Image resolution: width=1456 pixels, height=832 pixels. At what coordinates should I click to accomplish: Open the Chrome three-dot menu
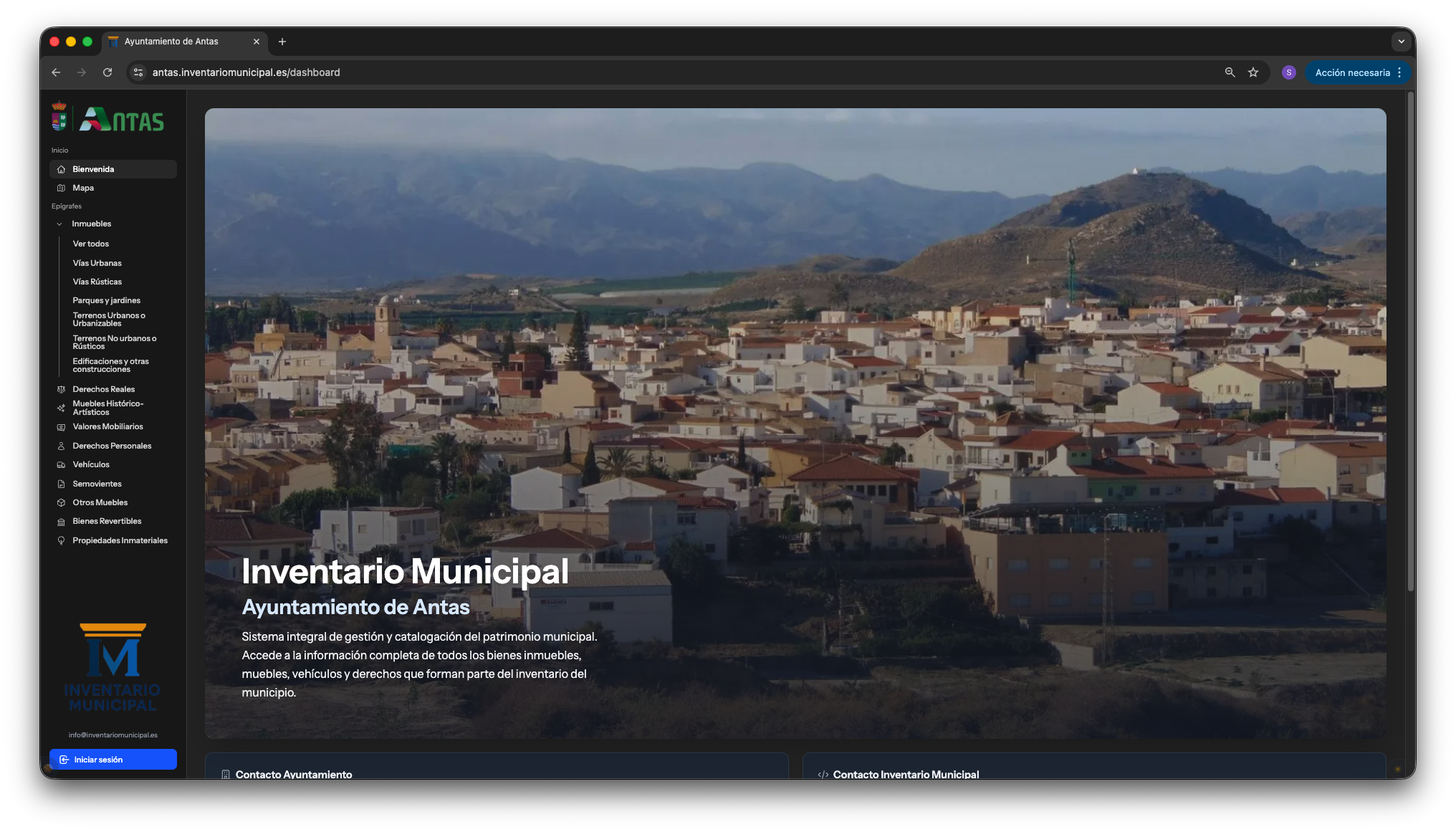[1399, 72]
